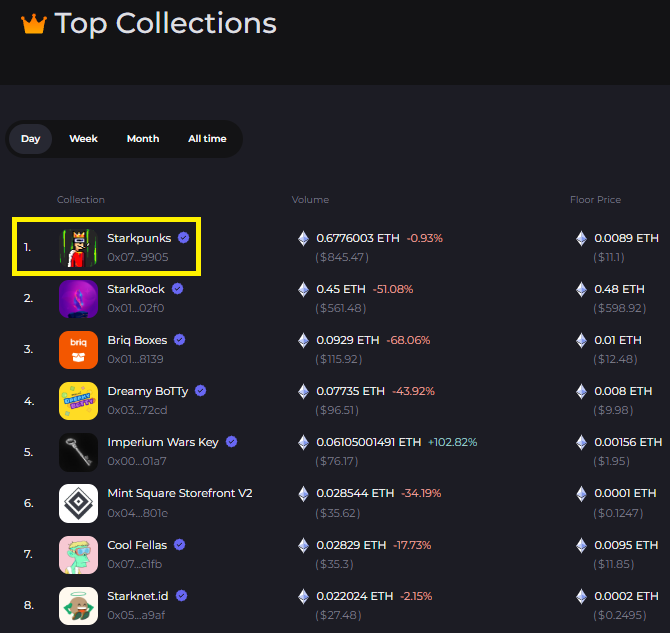Open the Mint Square Storefront V2 logo
670x633 pixels.
[78, 503]
